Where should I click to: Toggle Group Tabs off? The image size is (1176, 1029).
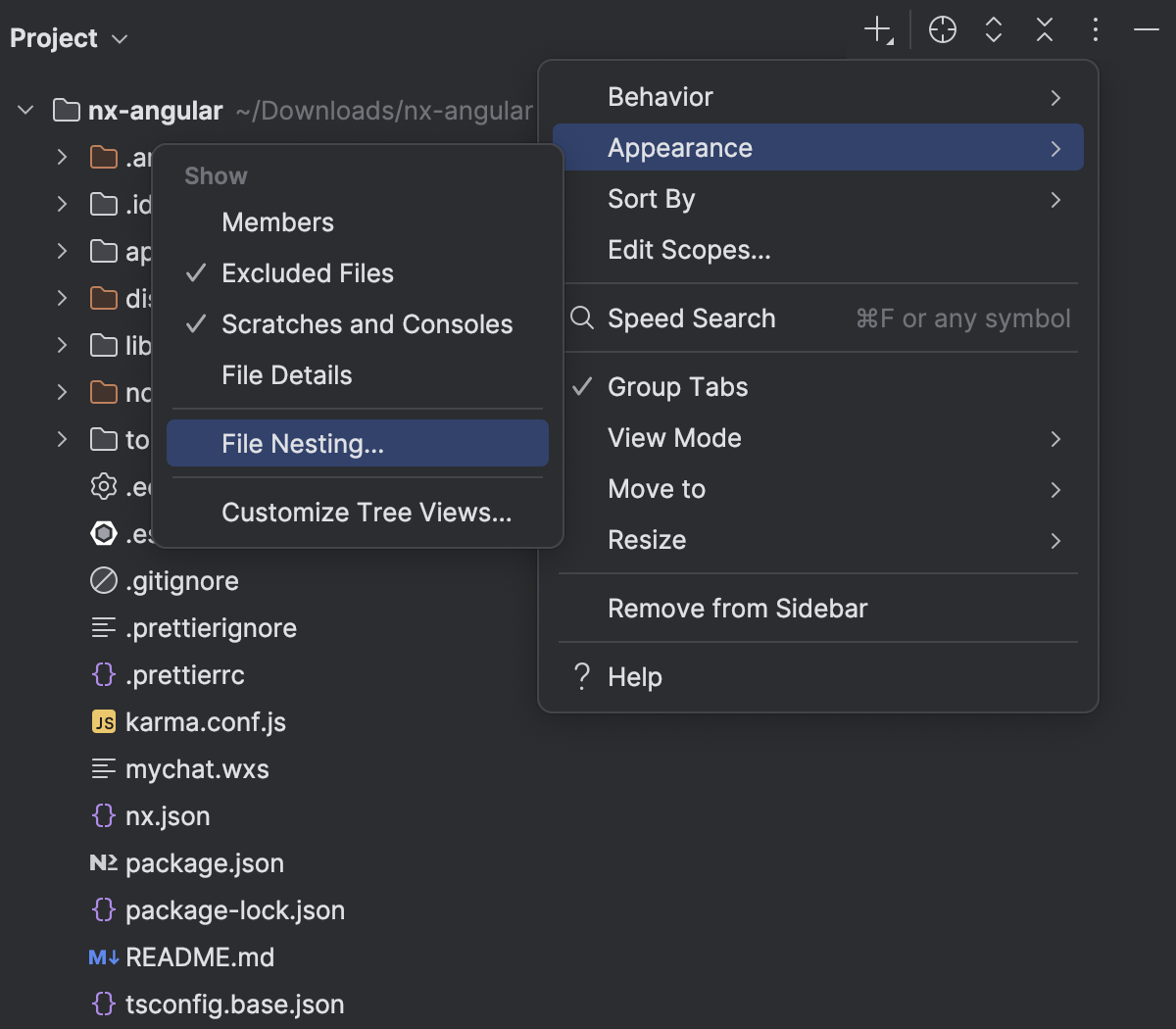pyautogui.click(x=677, y=386)
